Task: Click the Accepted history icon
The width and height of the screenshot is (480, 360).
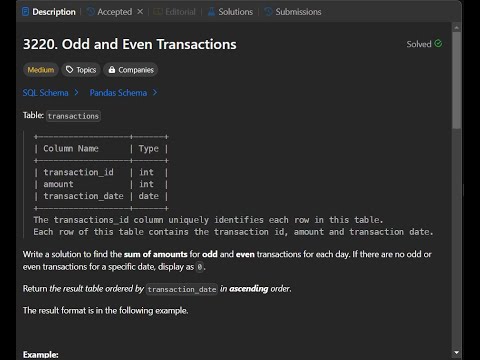Action: [x=90, y=12]
